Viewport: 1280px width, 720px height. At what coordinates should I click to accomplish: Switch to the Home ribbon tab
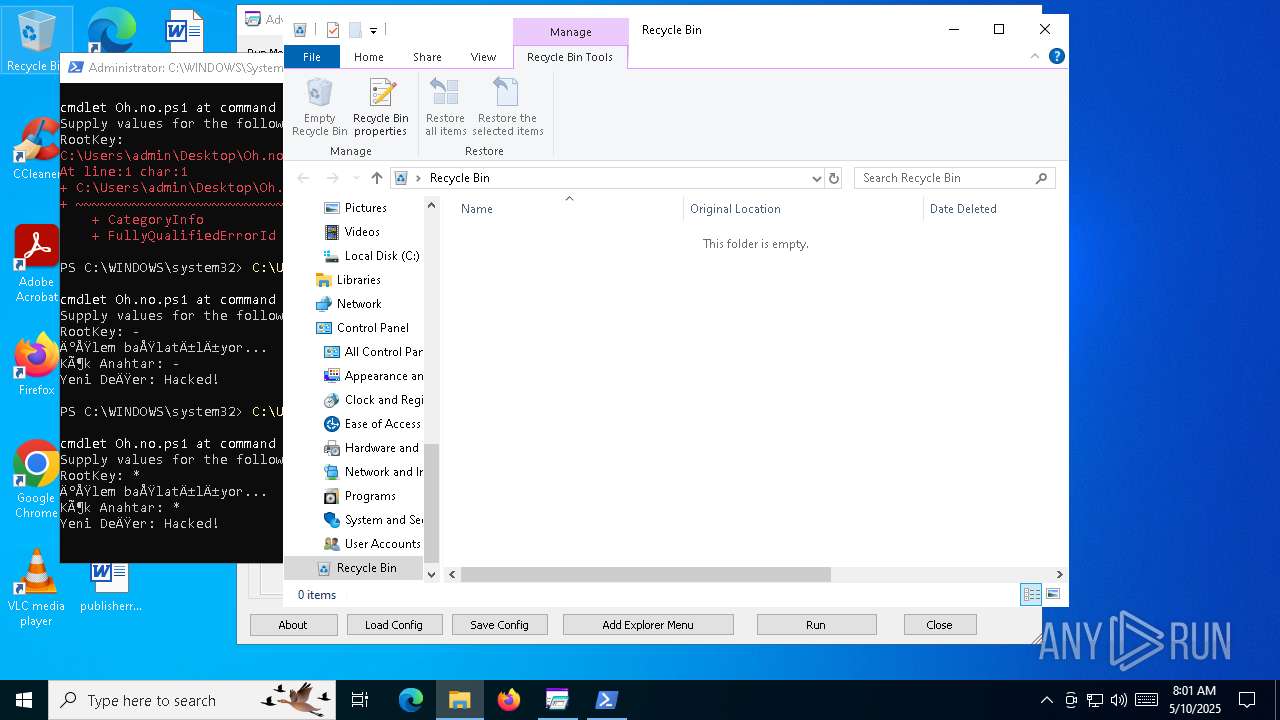click(x=368, y=57)
